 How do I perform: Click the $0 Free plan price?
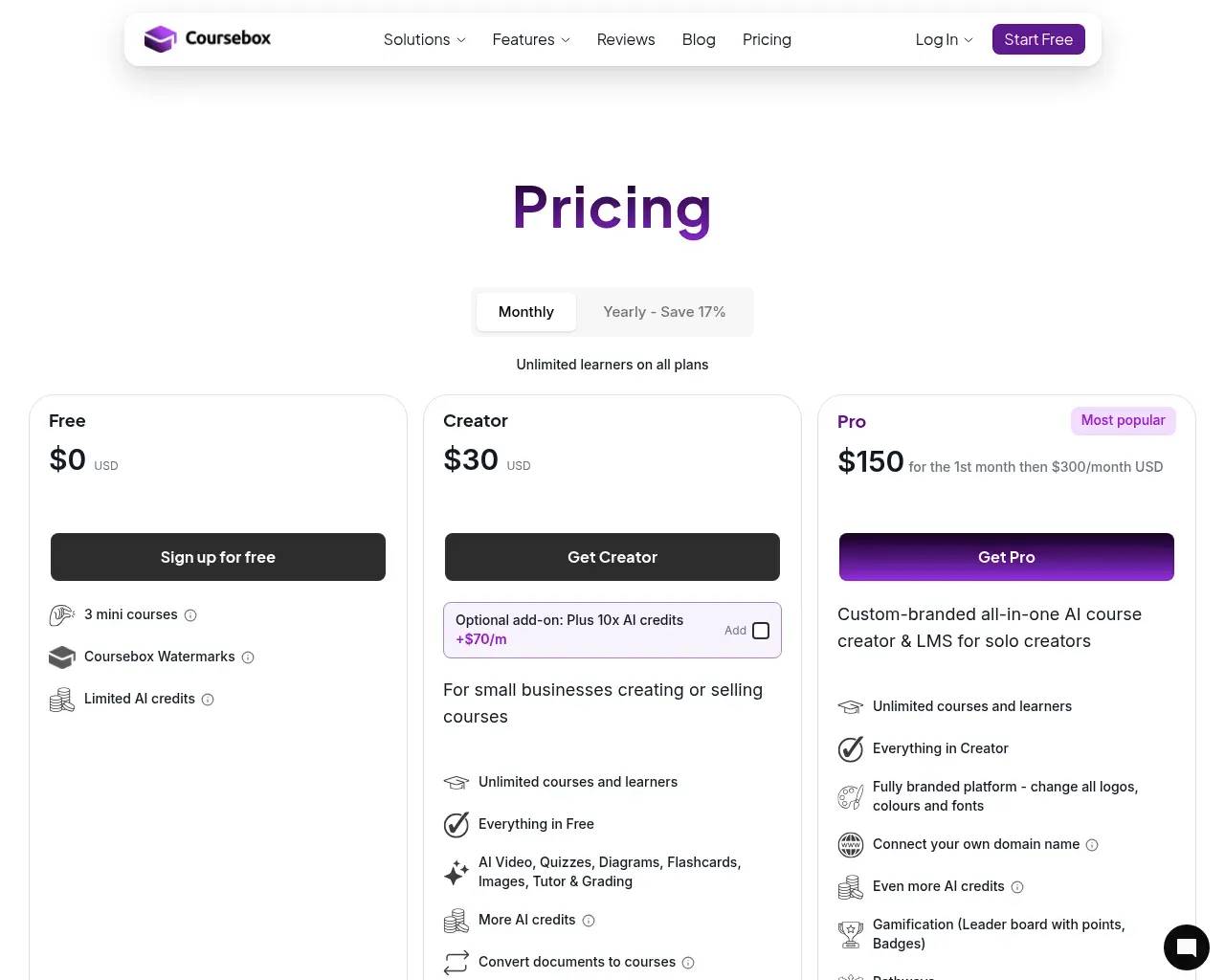tap(68, 460)
